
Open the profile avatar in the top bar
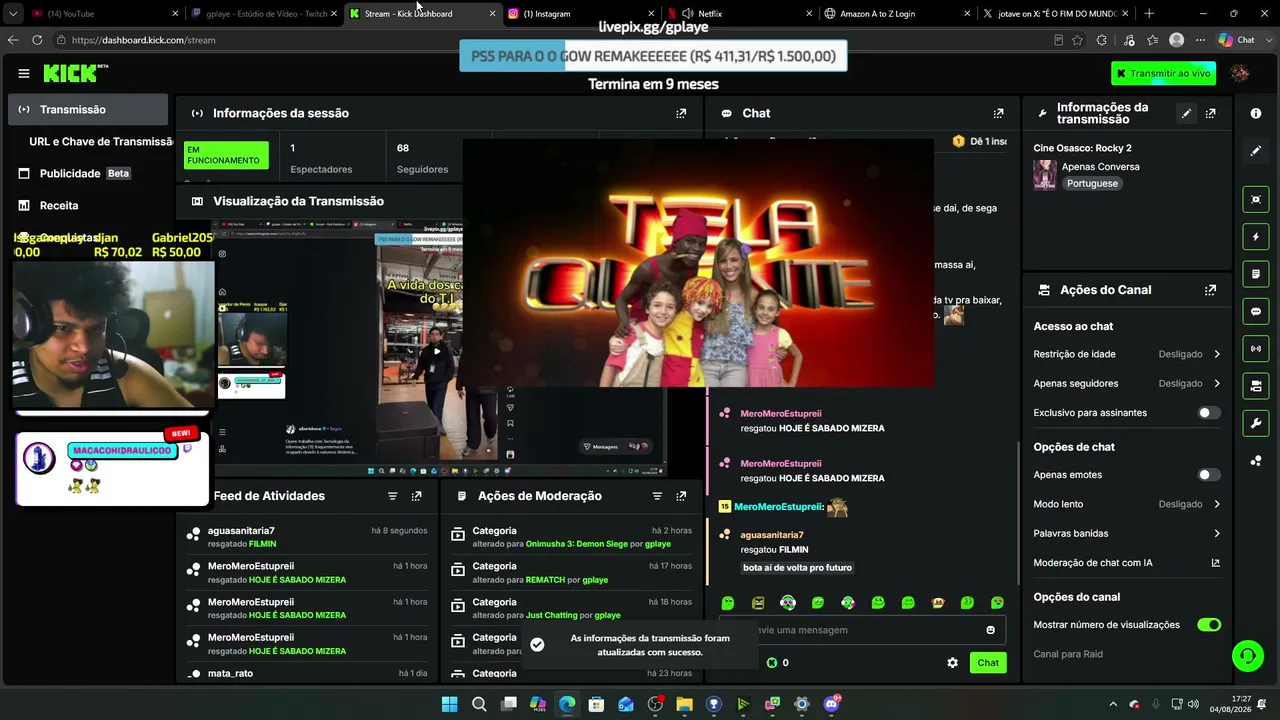coord(1240,73)
